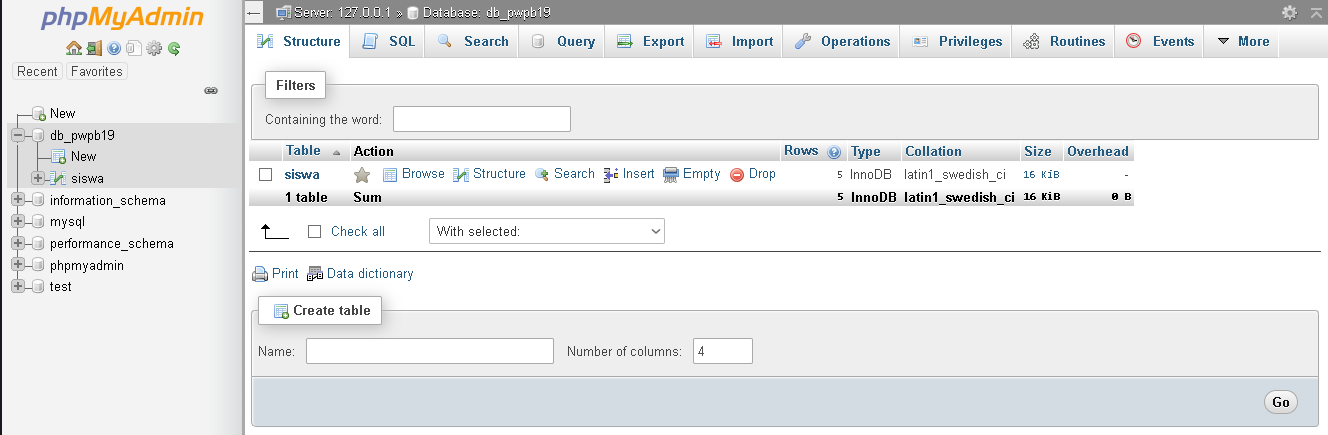This screenshot has height=435, width=1328.
Task: Click page settings gear icon at top right
Action: coord(1290,12)
